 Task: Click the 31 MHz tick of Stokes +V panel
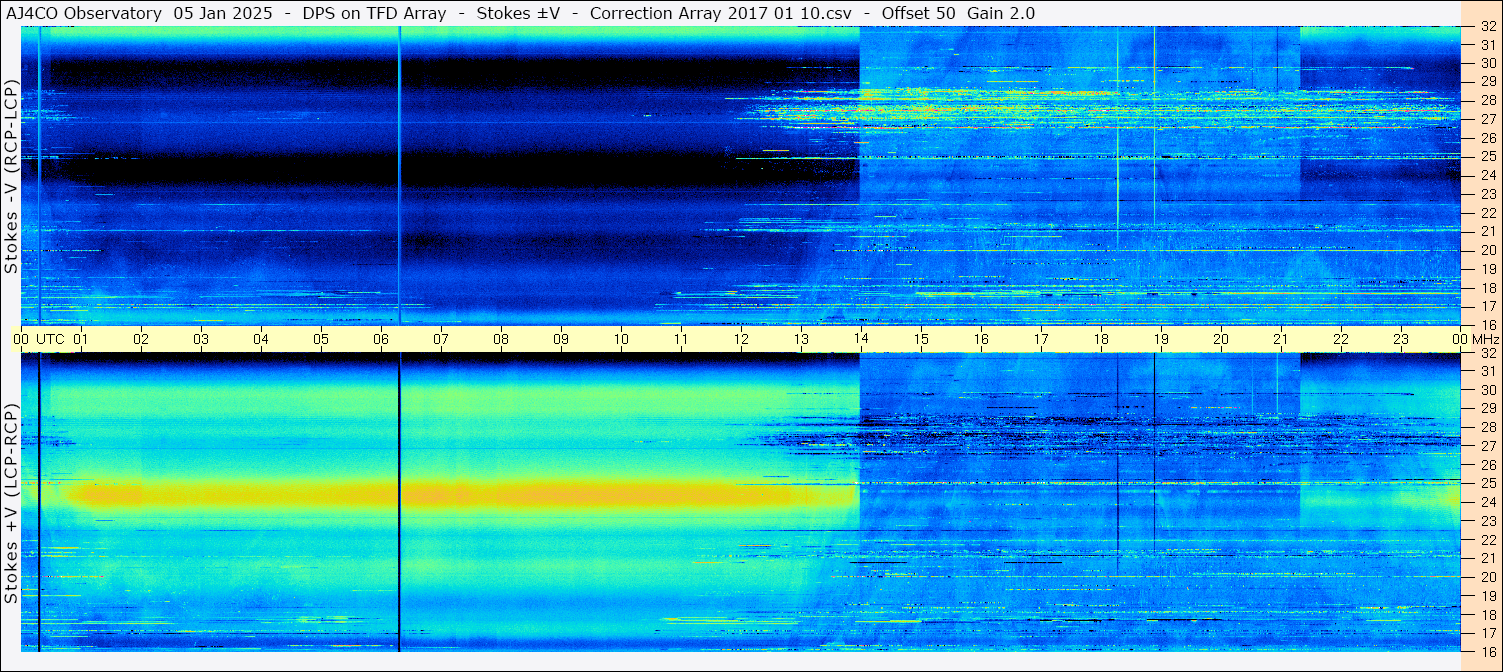[1487, 371]
